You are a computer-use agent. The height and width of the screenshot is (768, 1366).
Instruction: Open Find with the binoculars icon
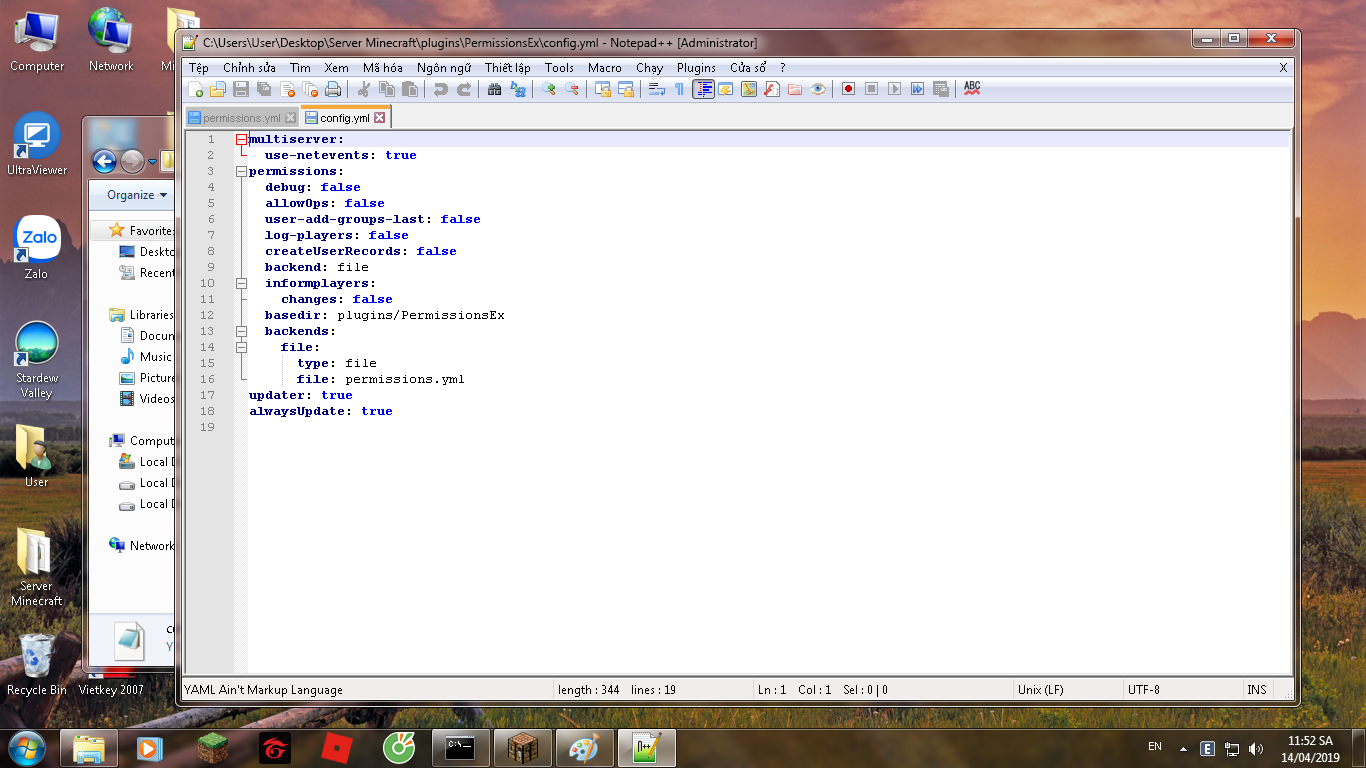[x=494, y=89]
